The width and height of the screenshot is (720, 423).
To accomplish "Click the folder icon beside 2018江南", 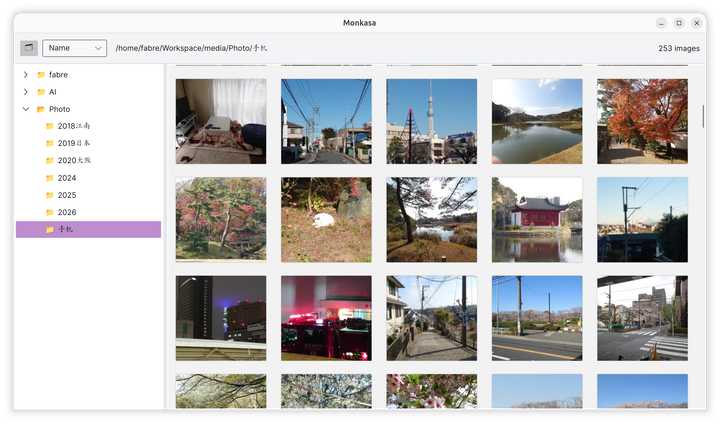I will pyautogui.click(x=50, y=126).
